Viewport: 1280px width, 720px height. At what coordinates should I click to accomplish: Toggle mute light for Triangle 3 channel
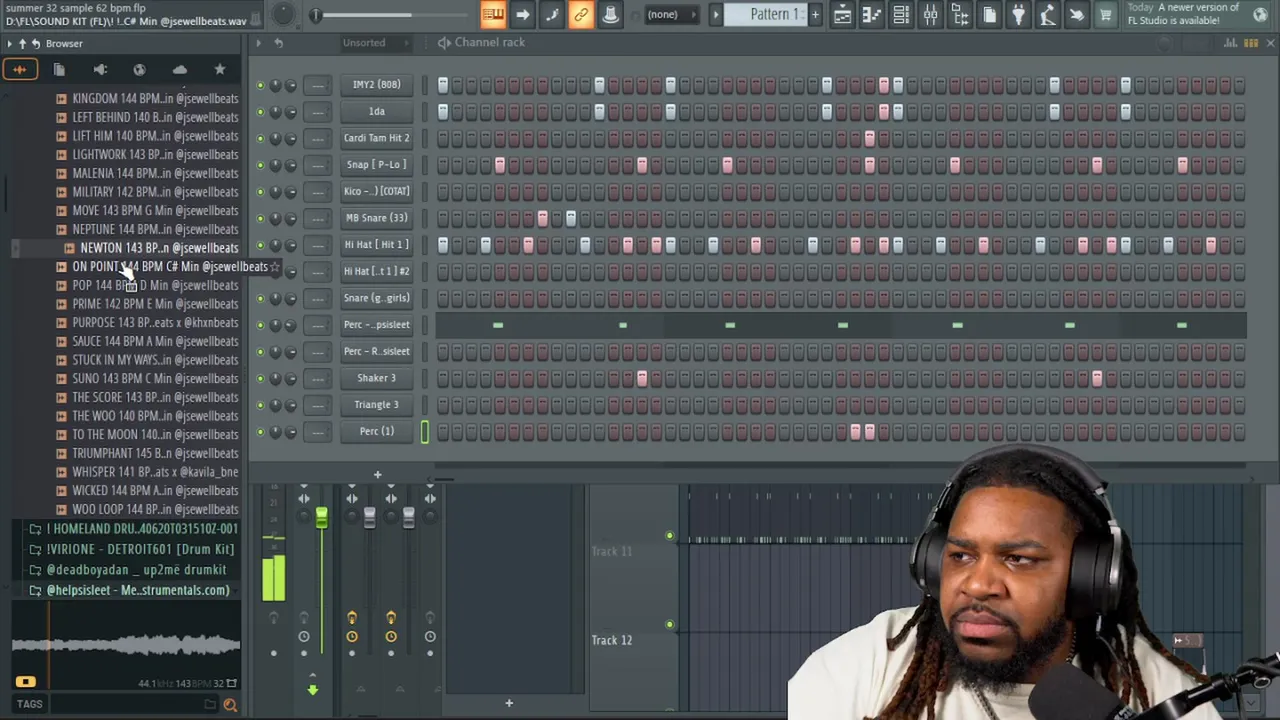[260, 405]
